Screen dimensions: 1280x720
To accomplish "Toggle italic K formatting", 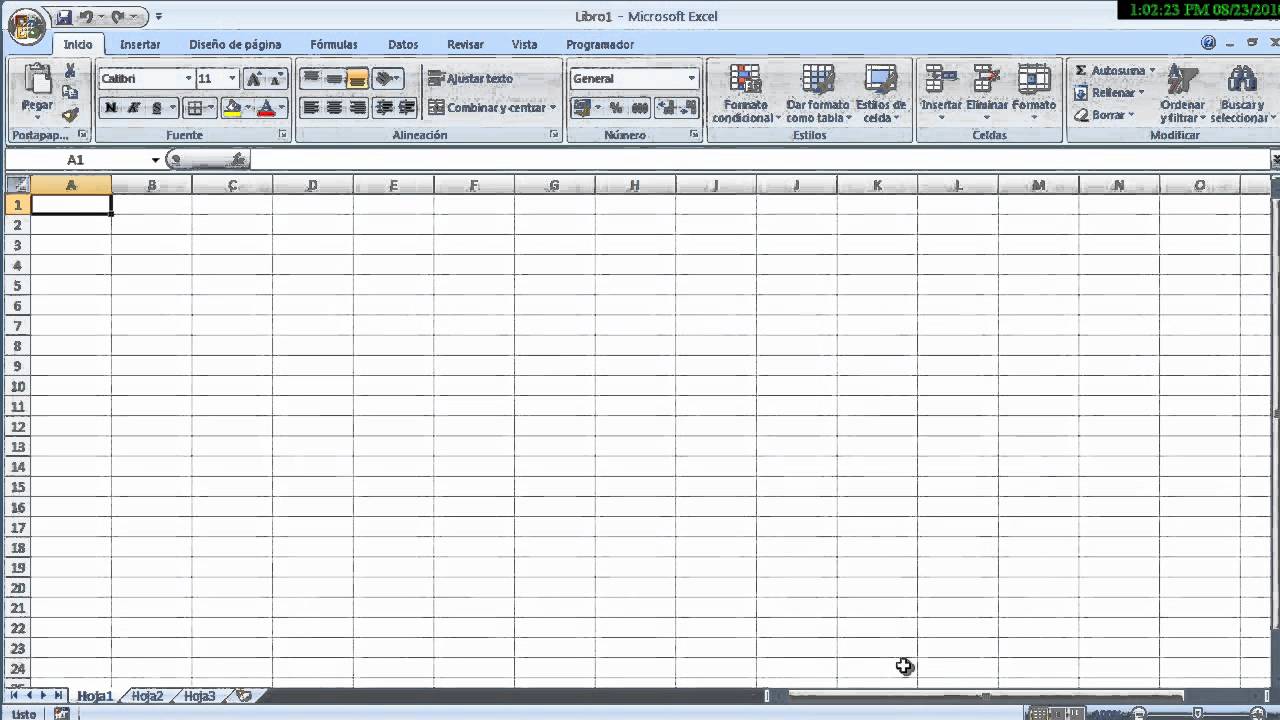I will [134, 108].
